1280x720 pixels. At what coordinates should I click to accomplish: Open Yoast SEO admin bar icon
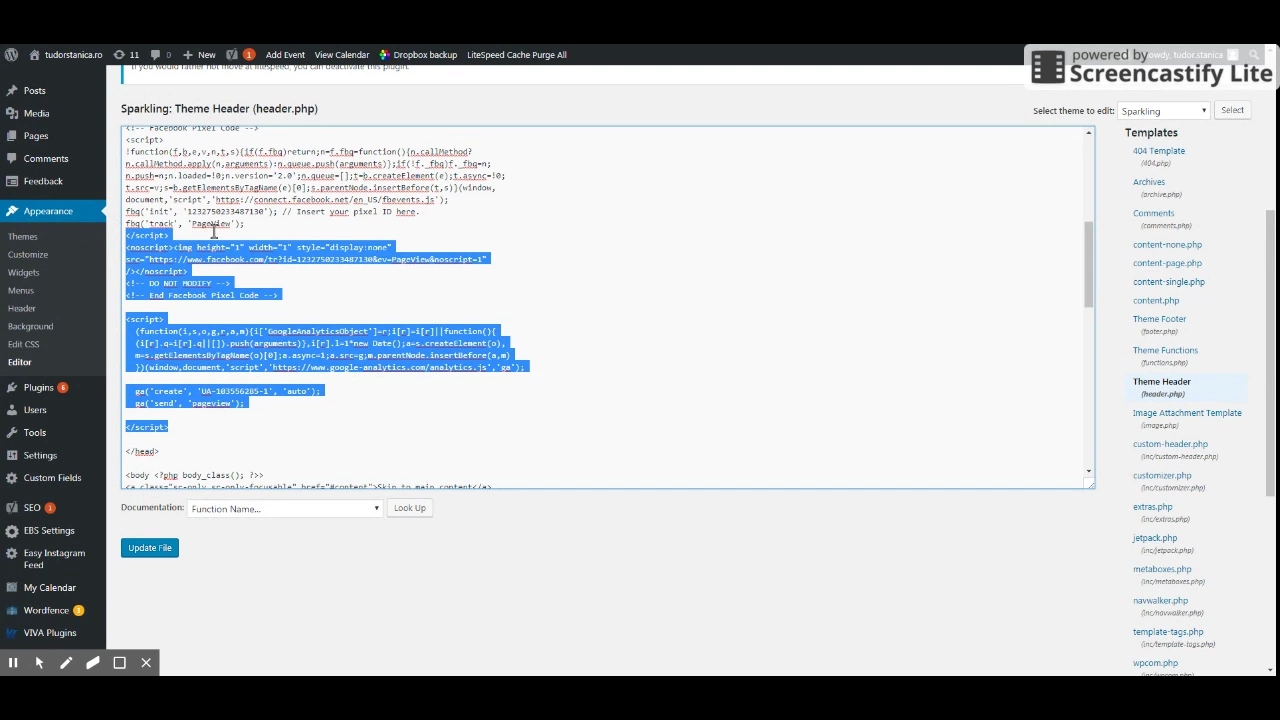click(240, 55)
